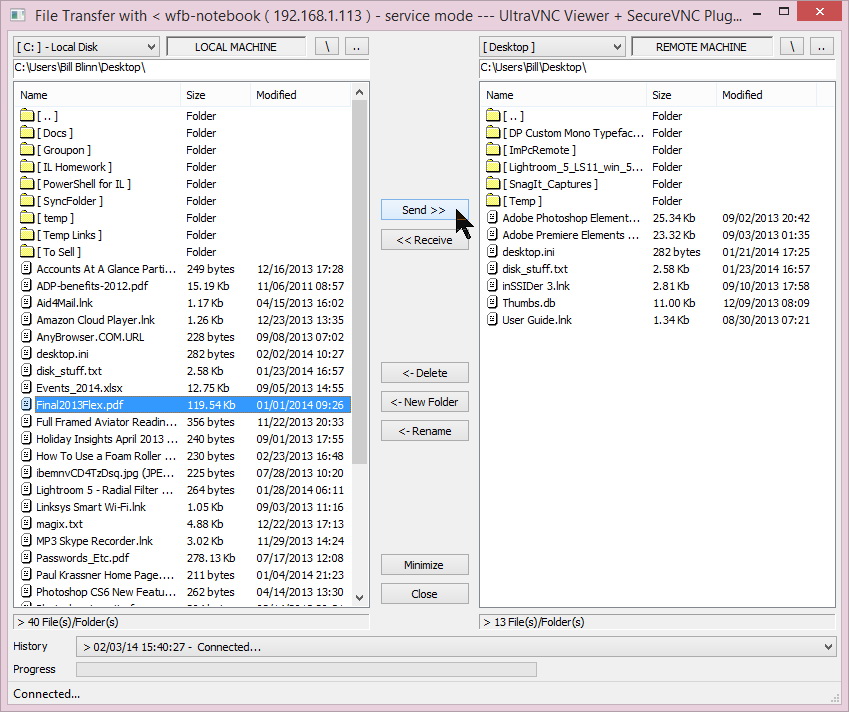Click the file icon beside inSSIDer 3.lnk

tap(492, 285)
